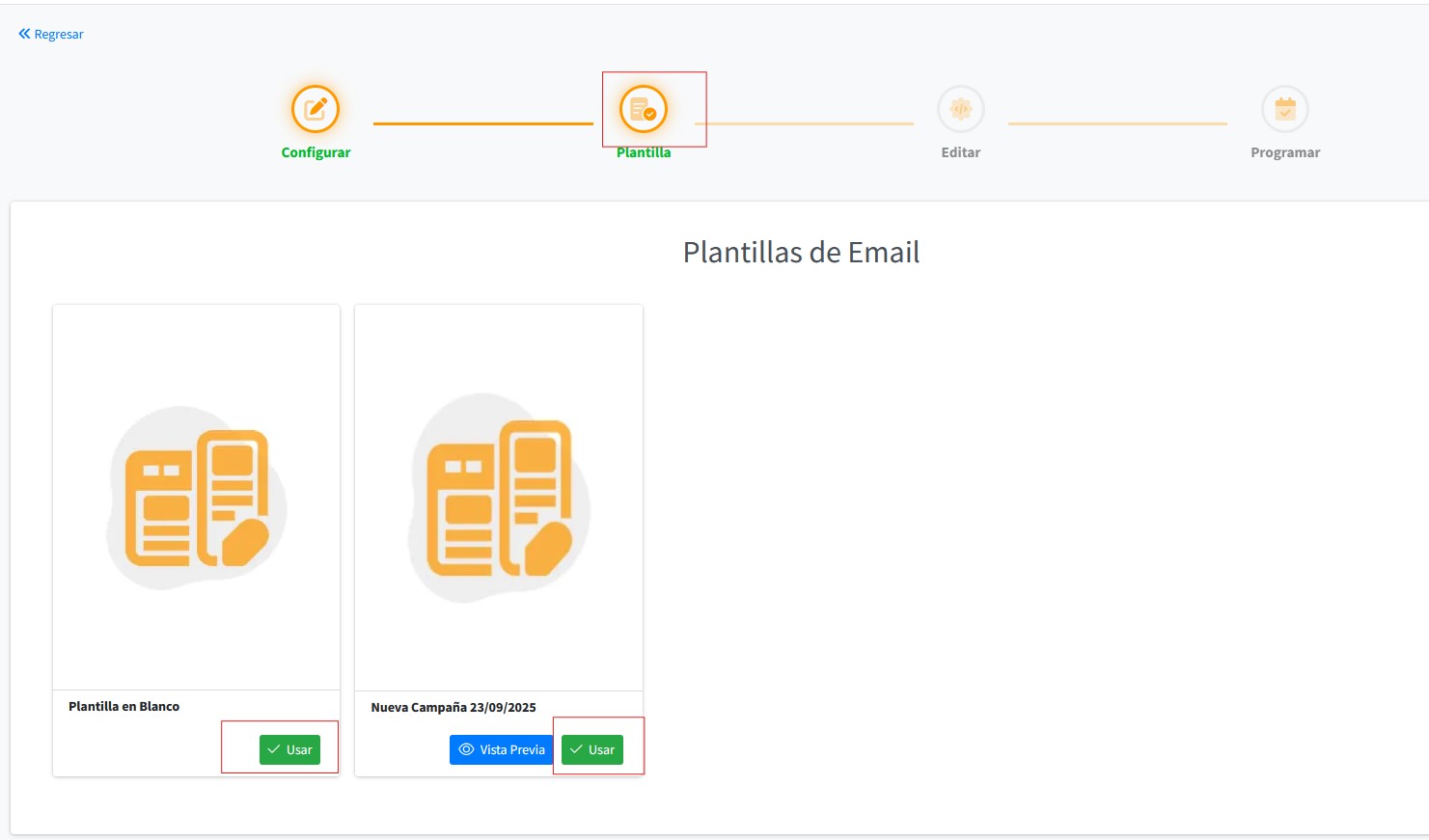The height and width of the screenshot is (840, 1429).
Task: Go back using the Regresar link
Action: click(58, 34)
